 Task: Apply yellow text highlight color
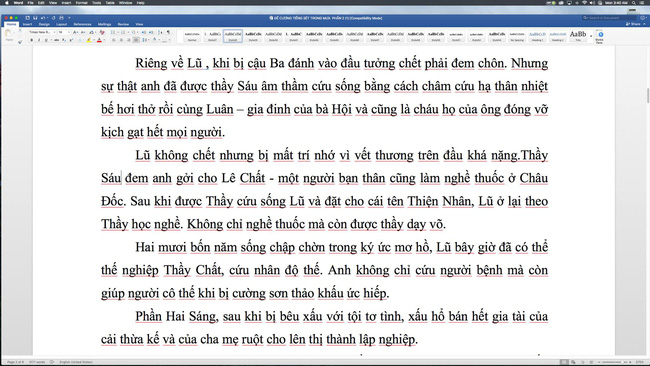click(x=89, y=40)
